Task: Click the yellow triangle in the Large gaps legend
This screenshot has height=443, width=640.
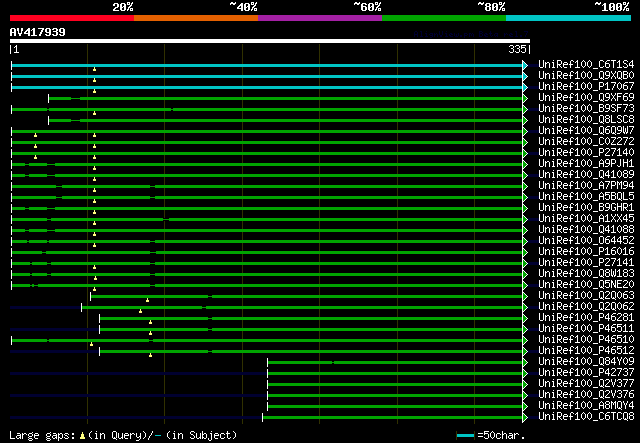Action: point(82,435)
